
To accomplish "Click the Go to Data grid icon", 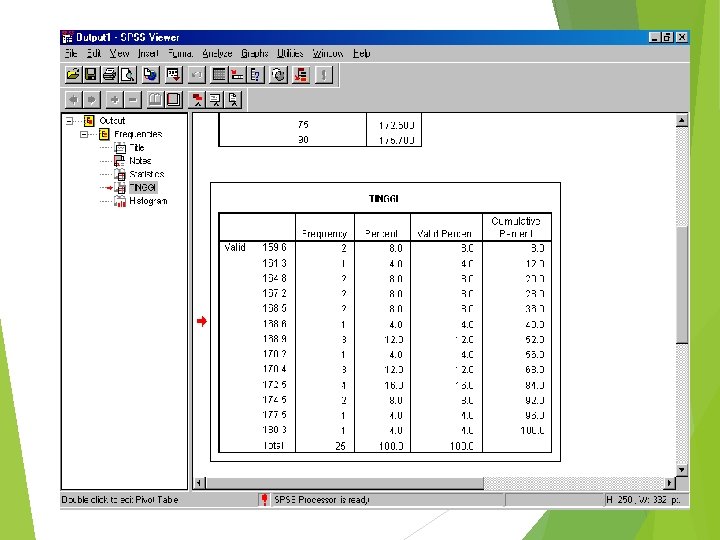I will (x=219, y=74).
